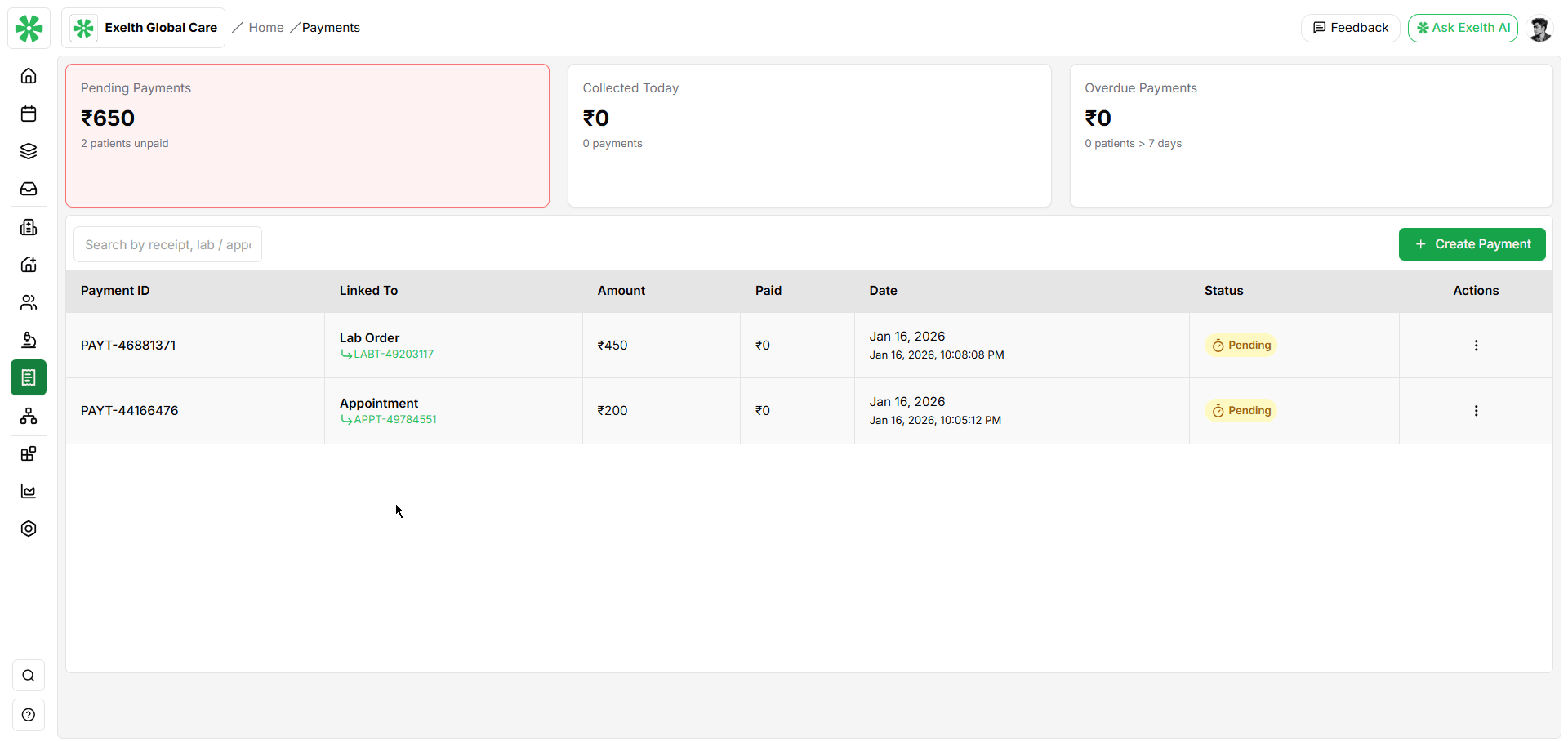Open the Home dashboard icon in sidebar
This screenshot has width=1568, height=741.
29,75
